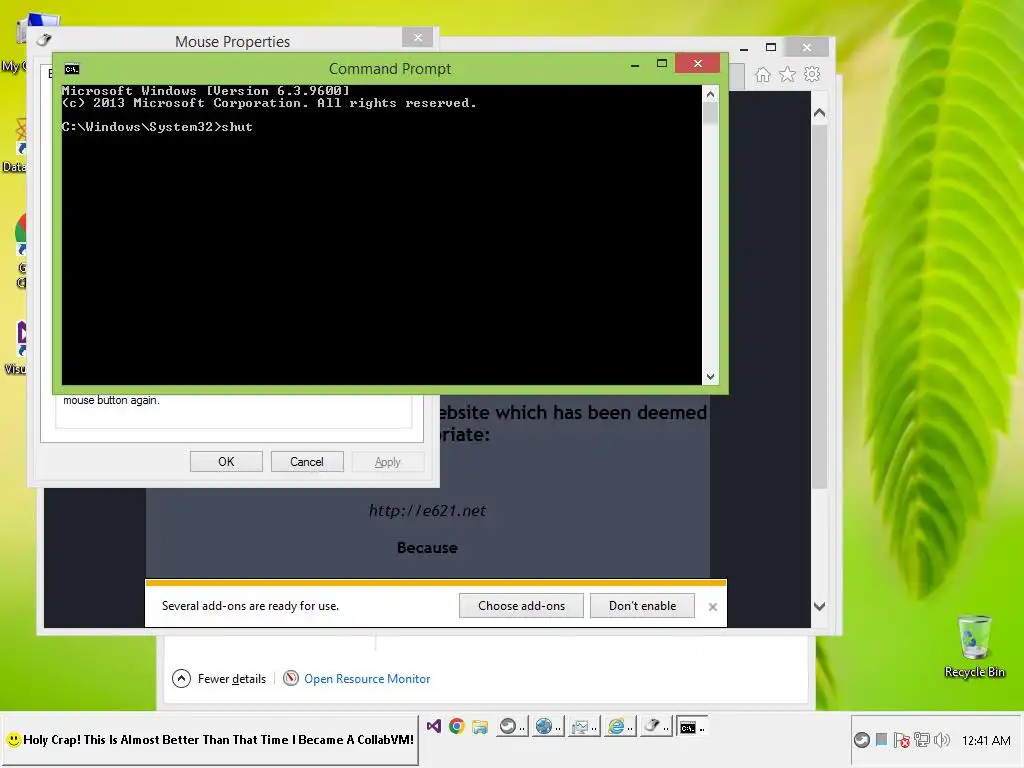Click the Resource Monitor gauge icon
1024x768 pixels.
[291, 679]
